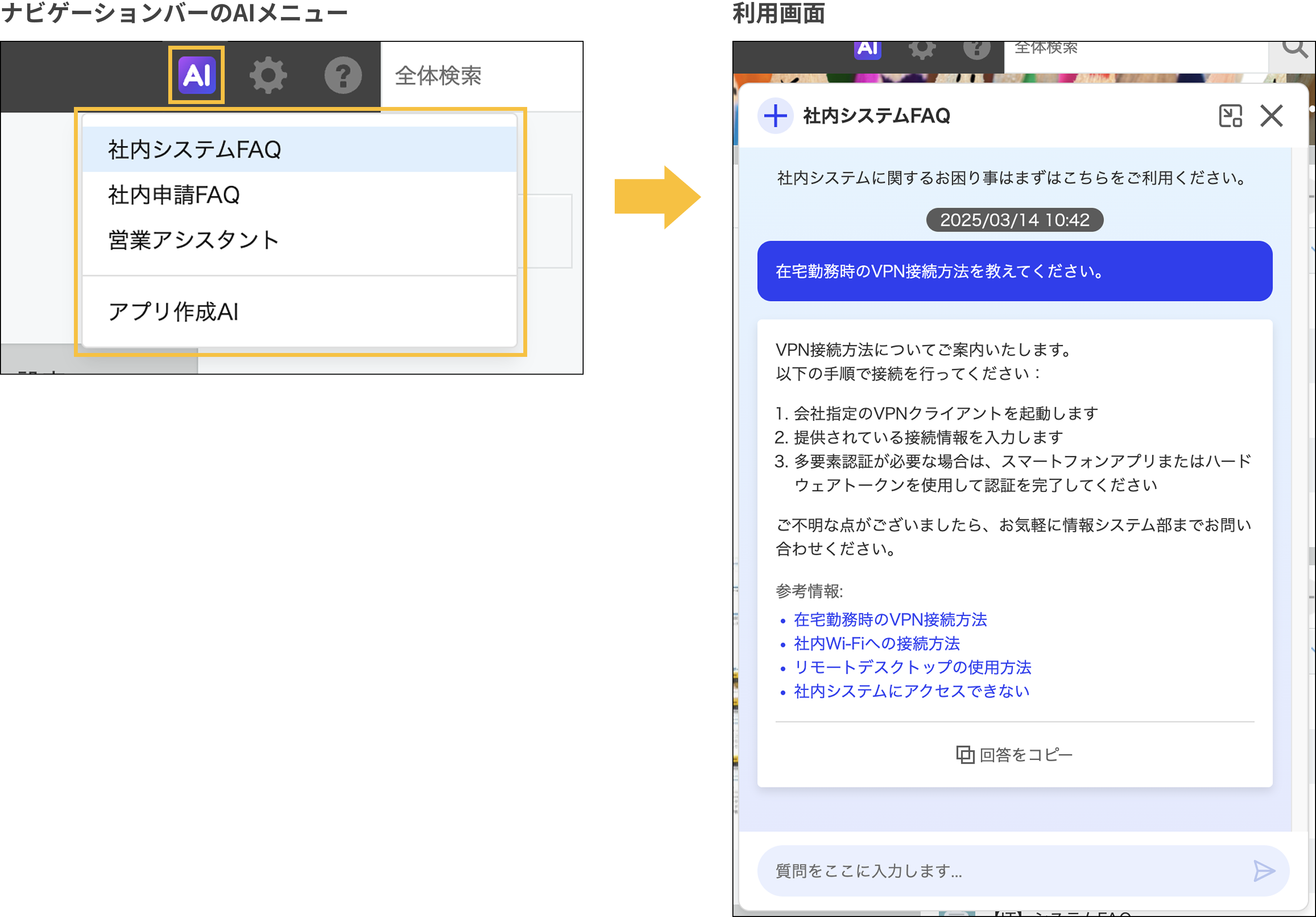Open link 社内システムにアクセスできない
Viewport: 1316px width, 917px height.
click(911, 691)
